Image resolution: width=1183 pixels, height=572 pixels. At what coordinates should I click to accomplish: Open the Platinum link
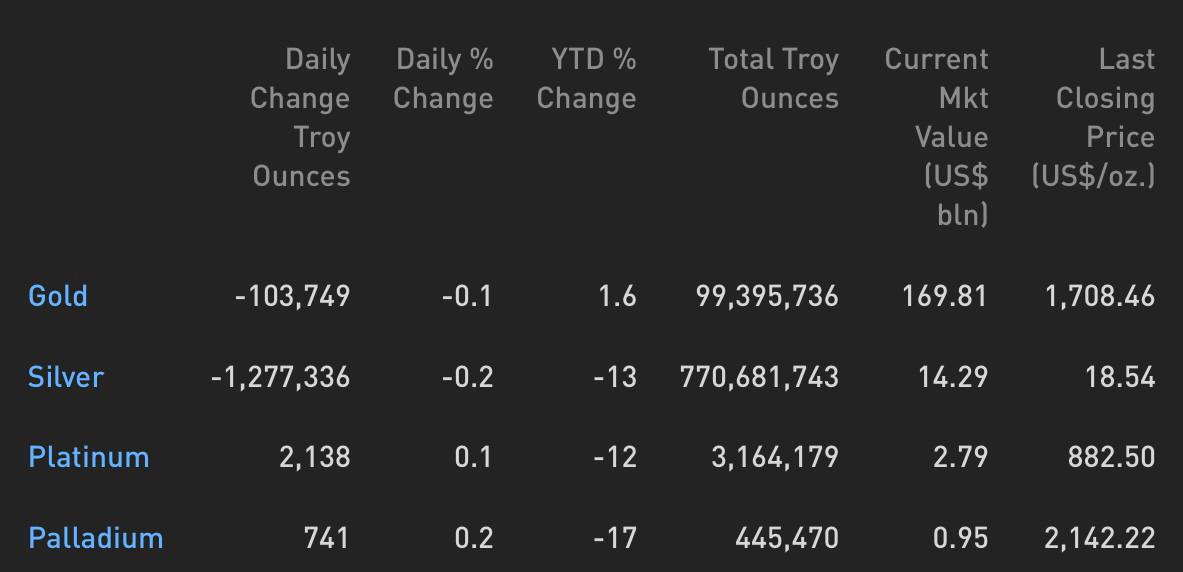point(88,457)
